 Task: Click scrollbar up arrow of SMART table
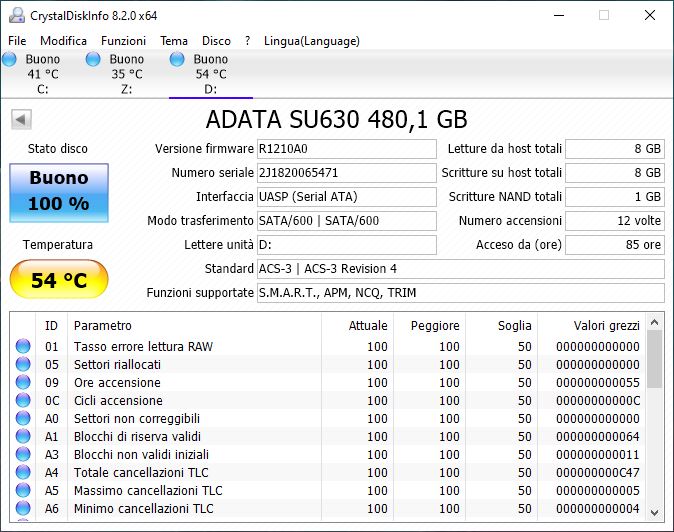[x=655, y=322]
